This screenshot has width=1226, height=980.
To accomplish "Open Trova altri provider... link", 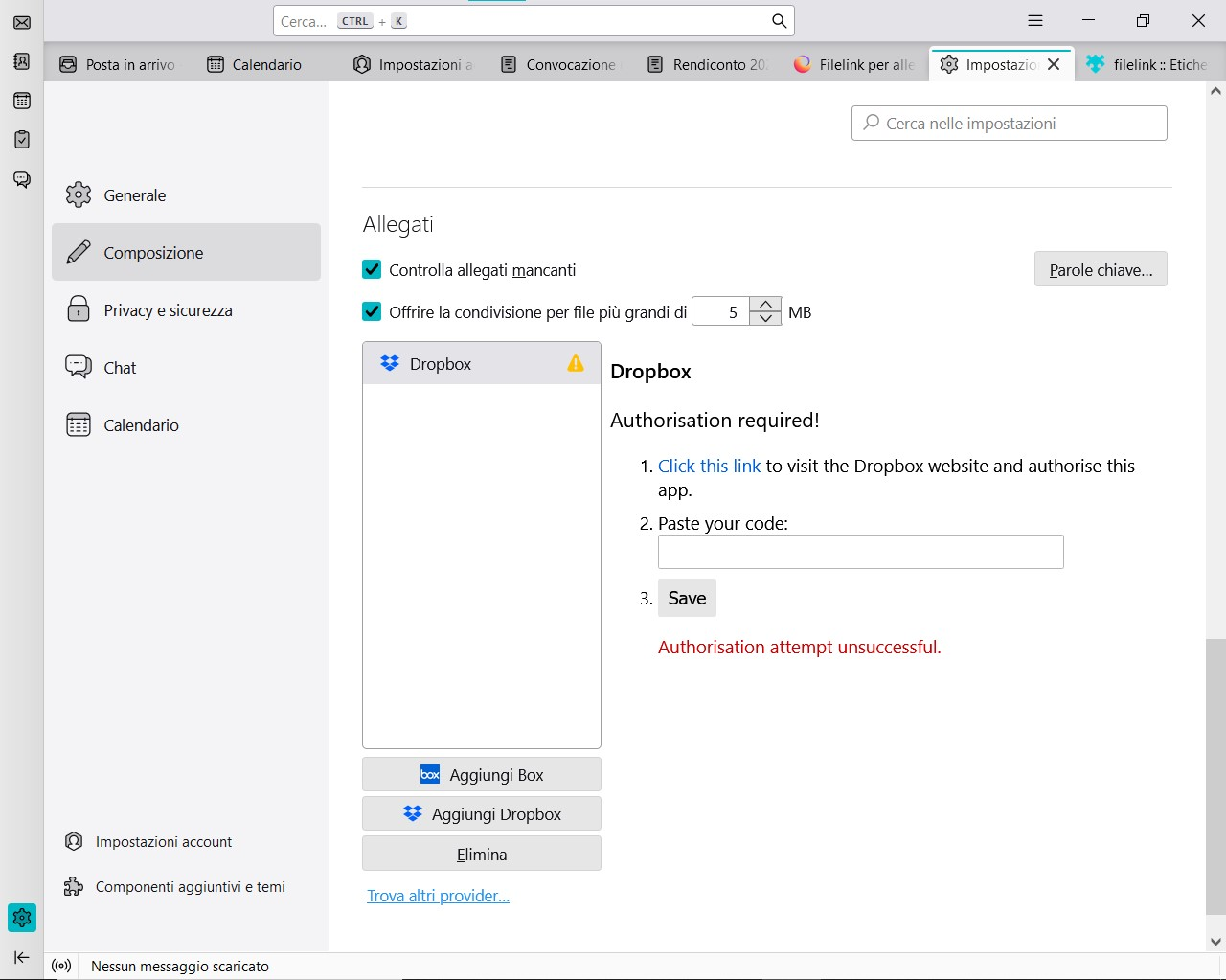I will click(438, 896).
